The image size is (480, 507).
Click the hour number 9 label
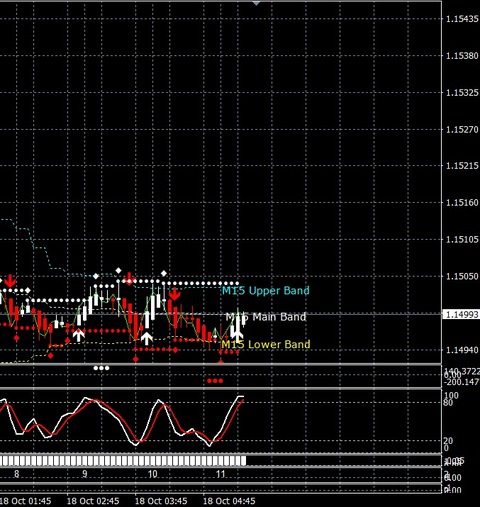(85, 474)
